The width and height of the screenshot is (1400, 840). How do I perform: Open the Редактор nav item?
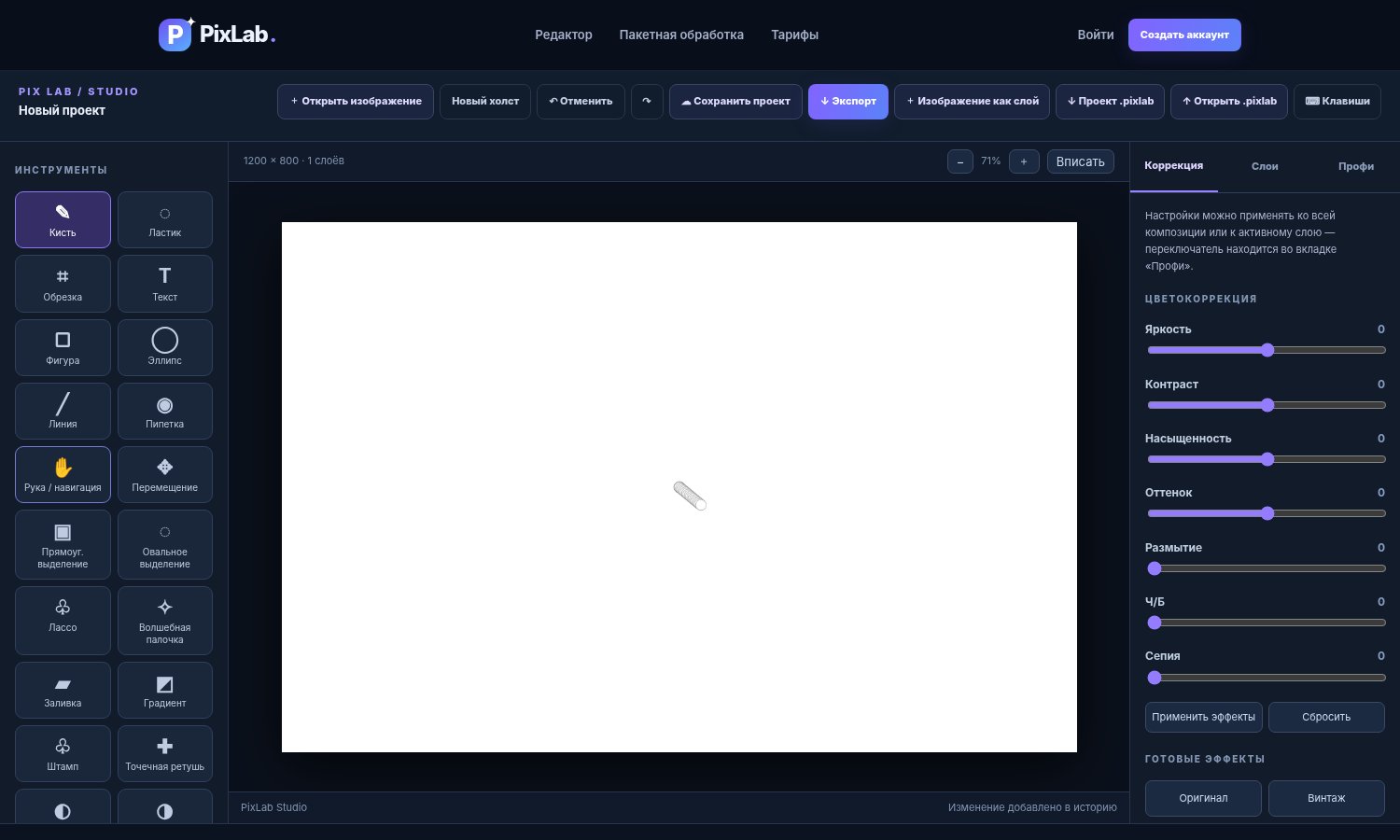[x=564, y=35]
